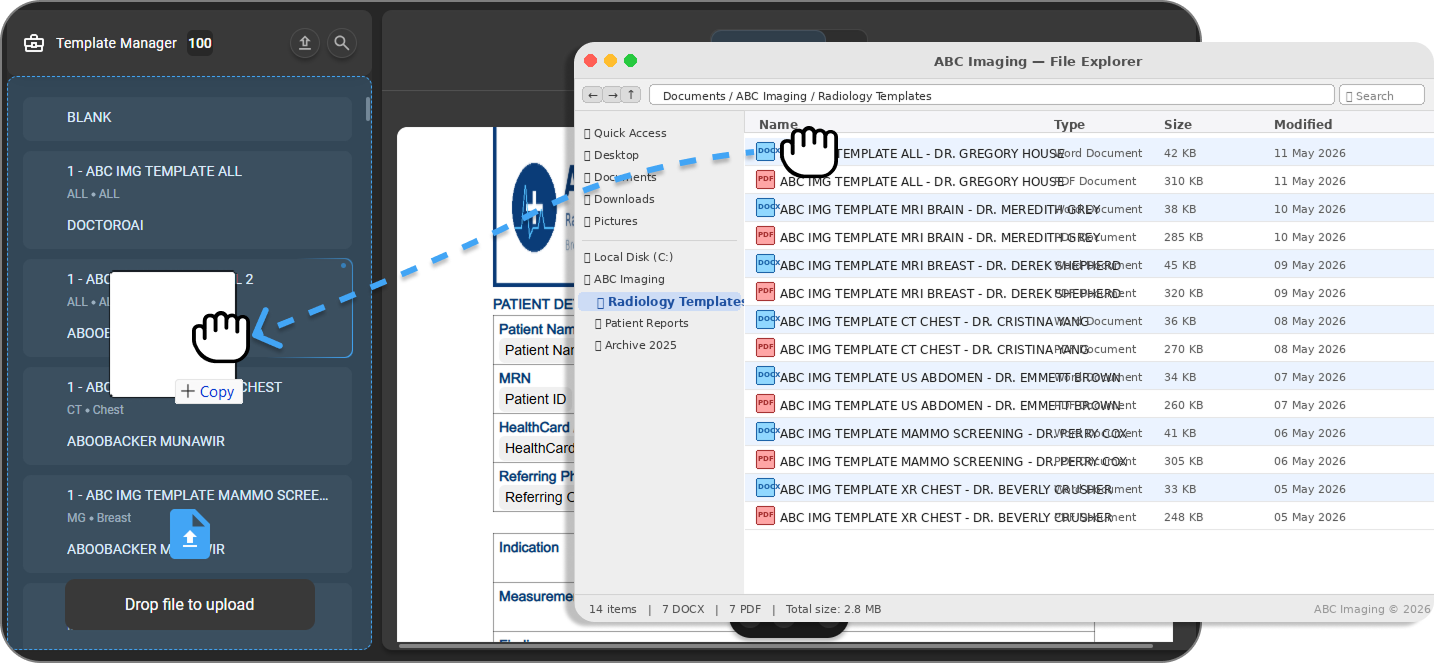
Task: Click the 14 items status bar entry
Action: (613, 609)
